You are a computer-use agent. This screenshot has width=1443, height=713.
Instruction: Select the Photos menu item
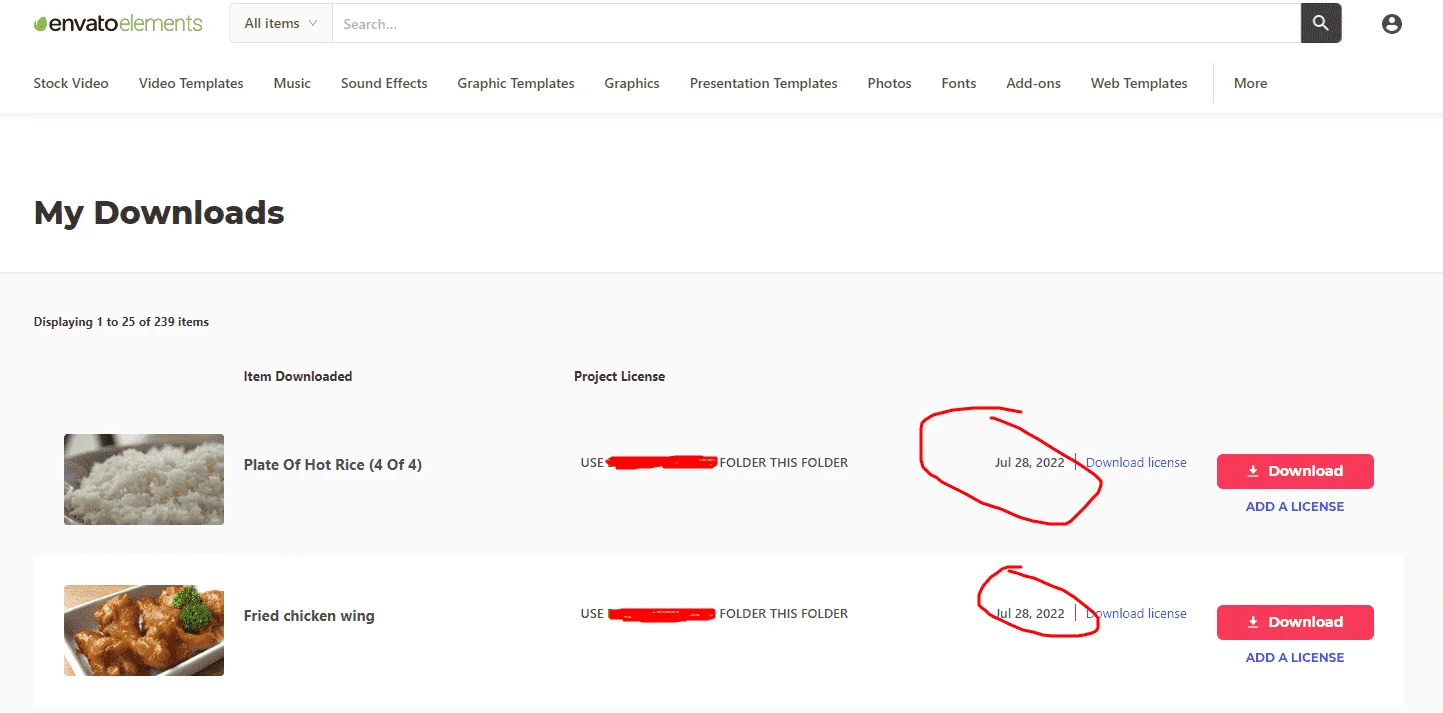pos(890,83)
